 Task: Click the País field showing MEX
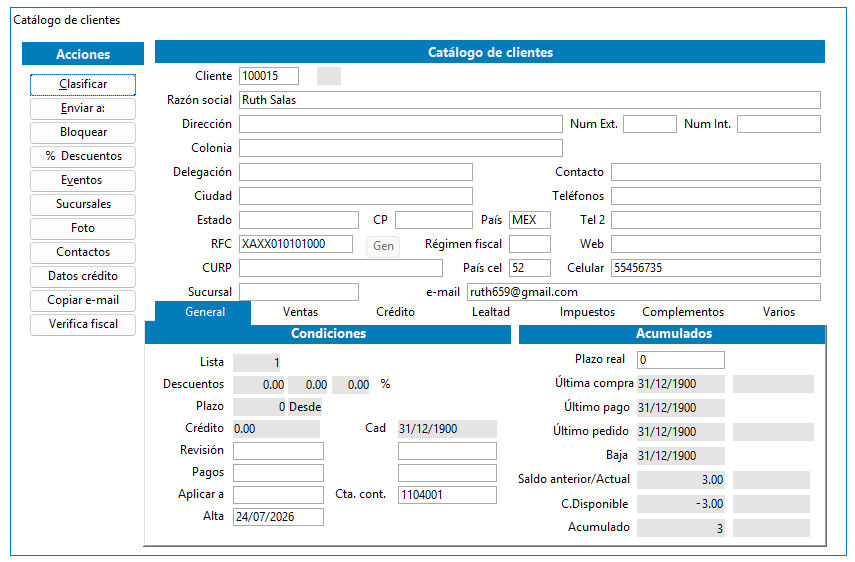point(529,220)
